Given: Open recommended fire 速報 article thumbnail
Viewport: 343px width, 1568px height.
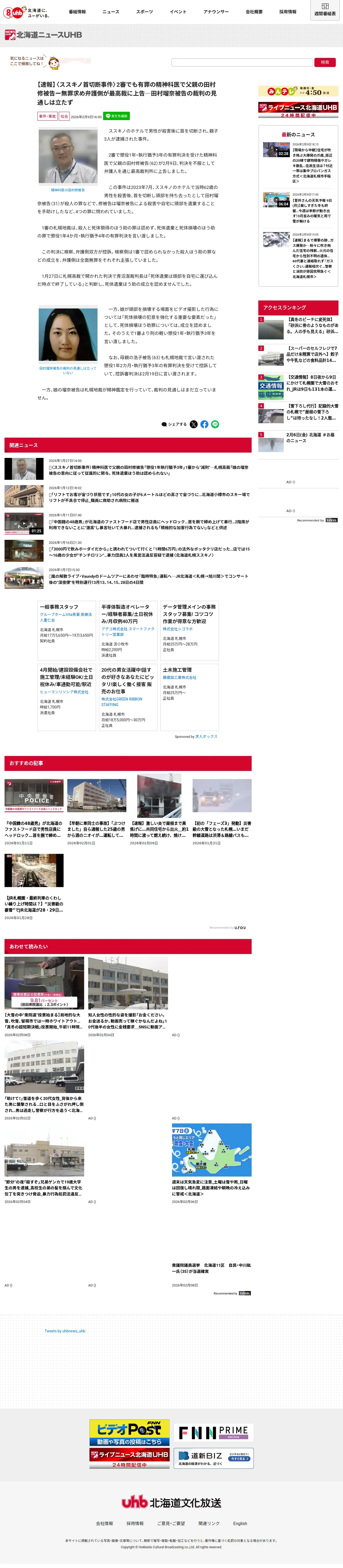Looking at the screenshot, I should (x=159, y=795).
